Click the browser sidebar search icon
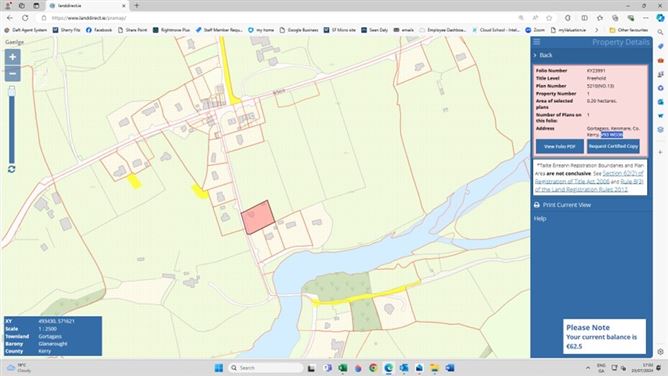 [660, 32]
